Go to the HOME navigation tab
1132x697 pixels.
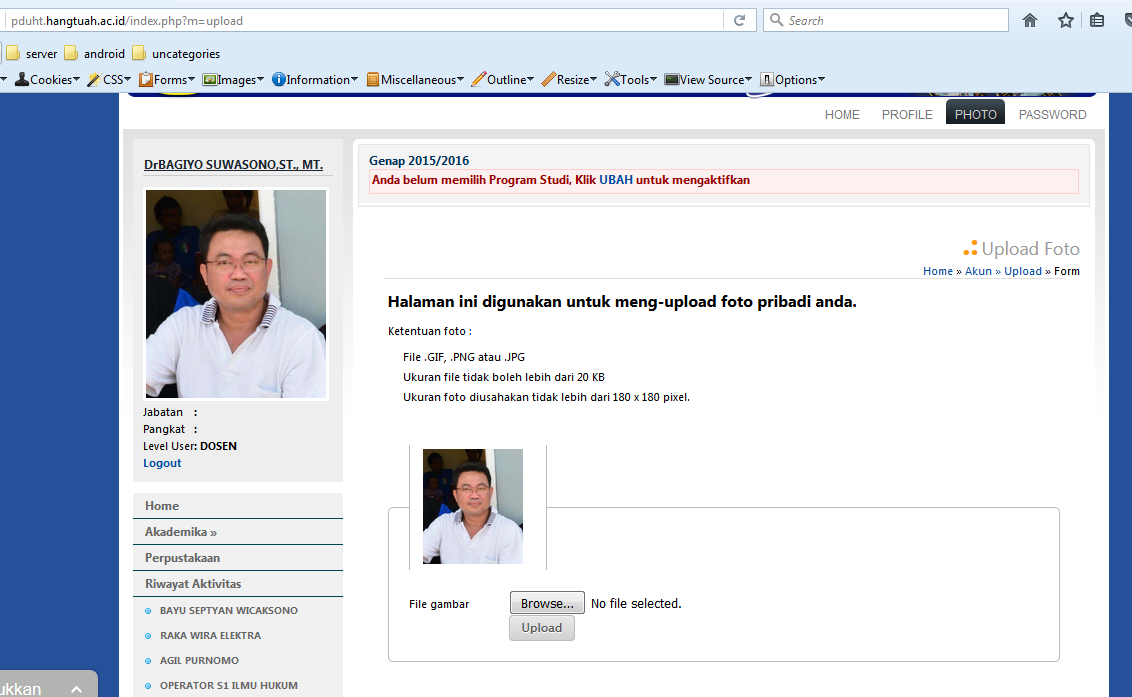(x=842, y=114)
